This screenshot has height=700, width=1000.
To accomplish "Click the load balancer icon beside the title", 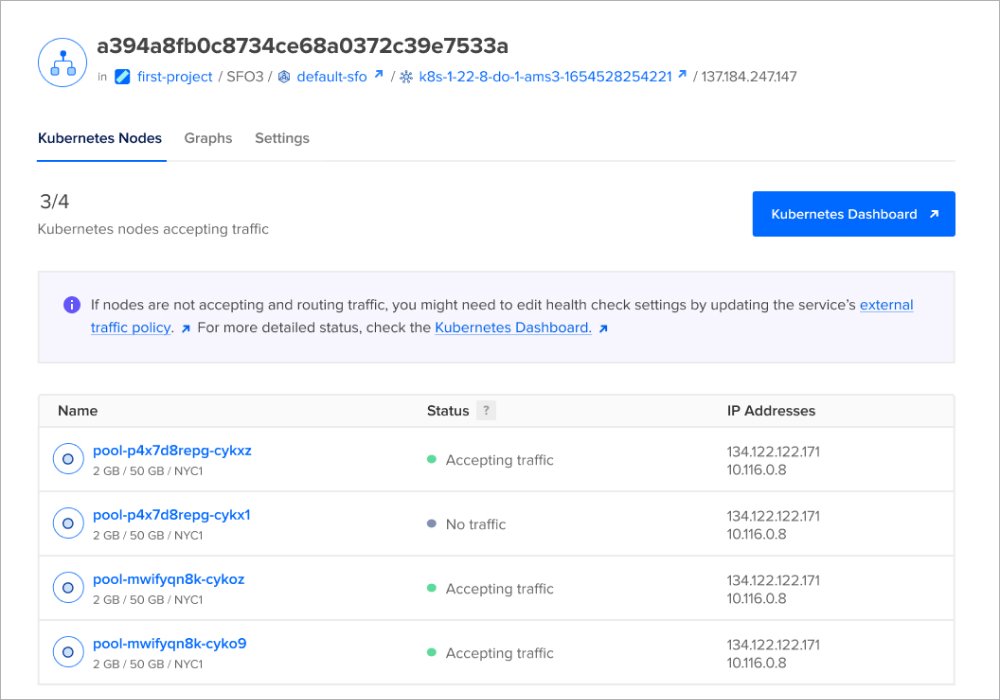I will (x=62, y=62).
